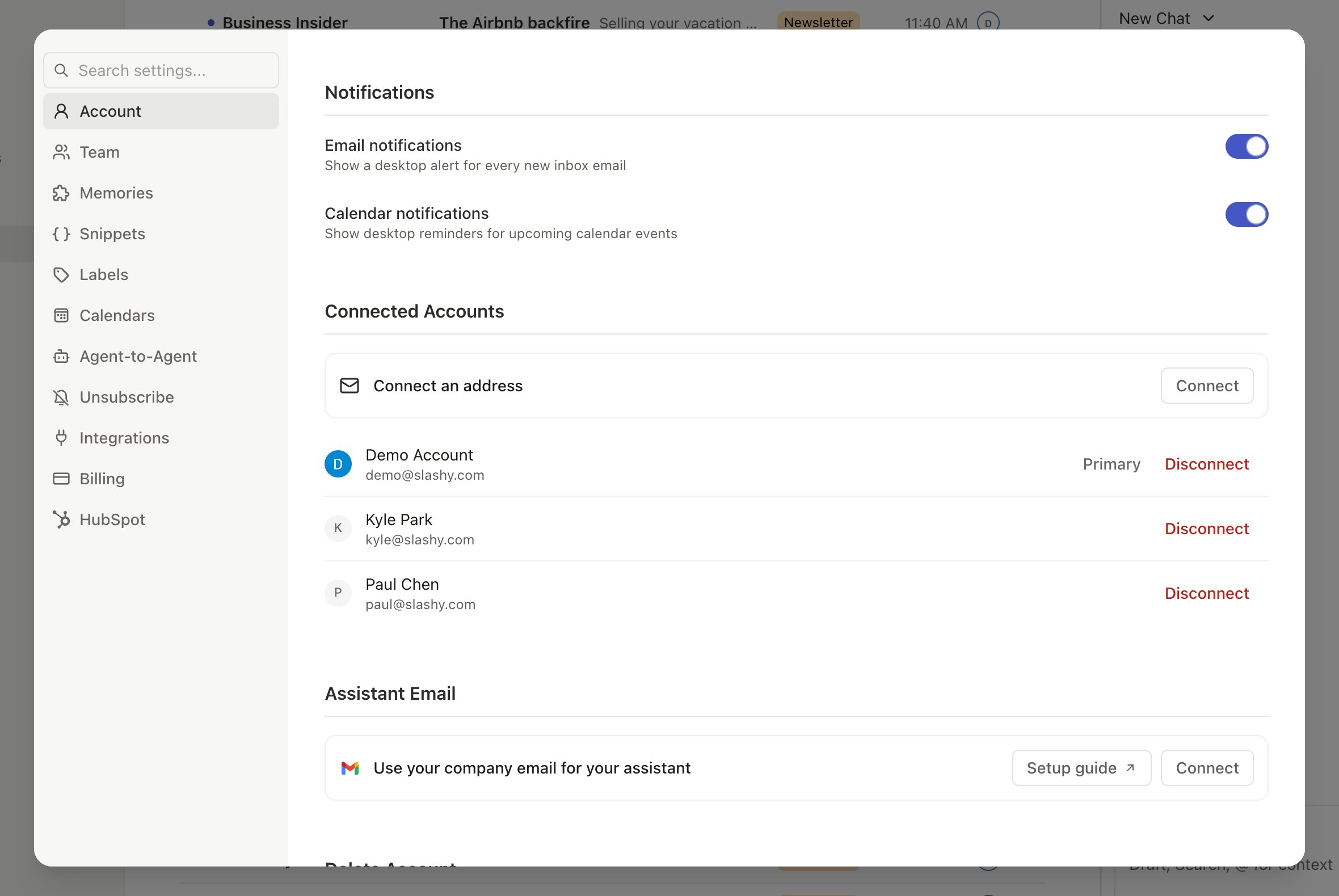
Task: Go to Memories settings
Action: tap(161, 193)
